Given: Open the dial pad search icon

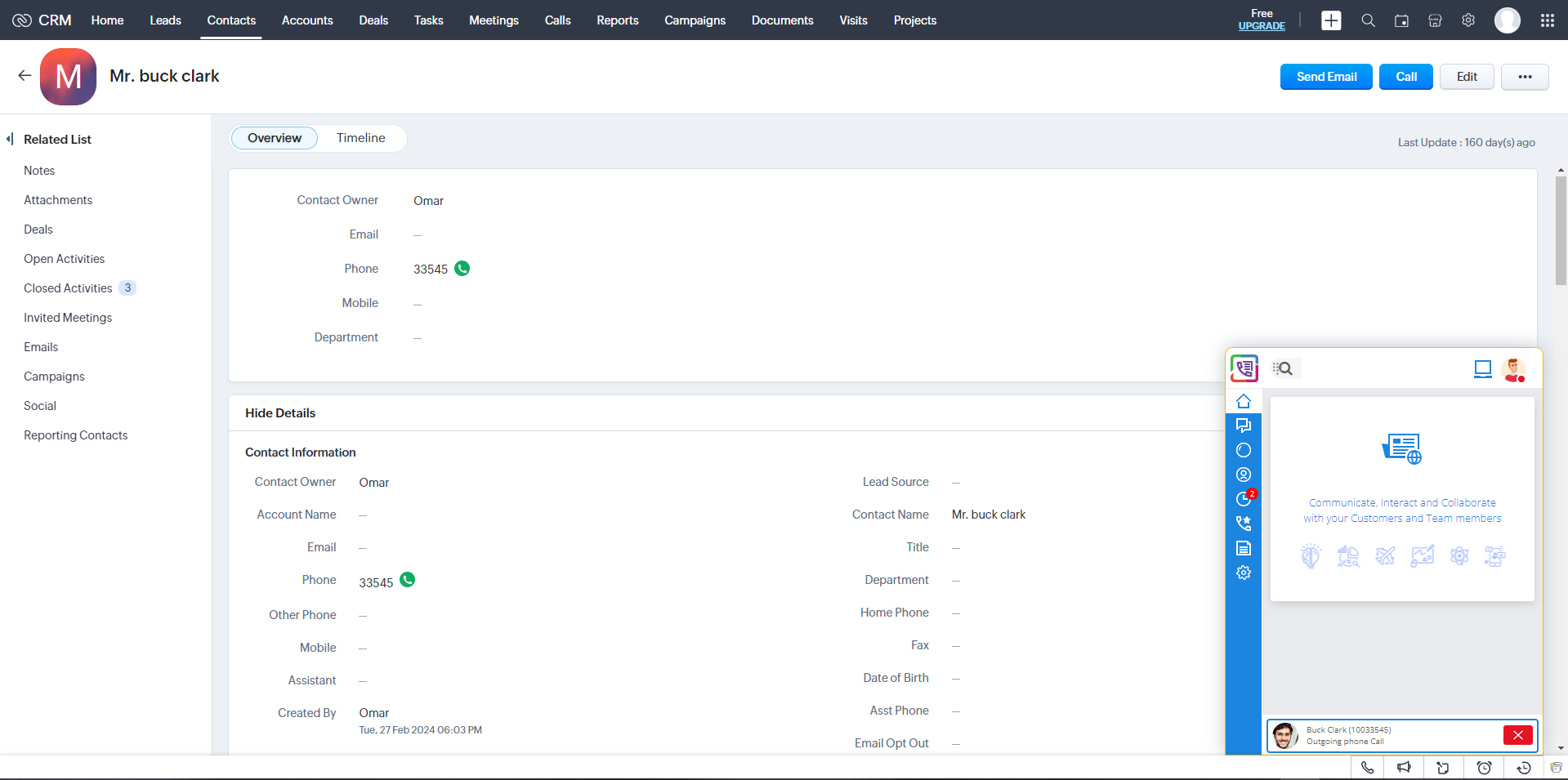Looking at the screenshot, I should [1284, 368].
